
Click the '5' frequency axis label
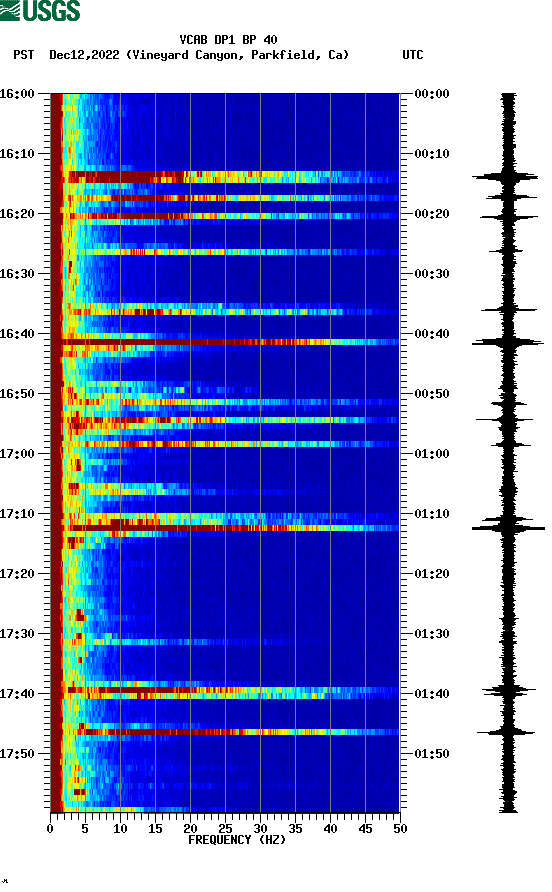pos(85,829)
